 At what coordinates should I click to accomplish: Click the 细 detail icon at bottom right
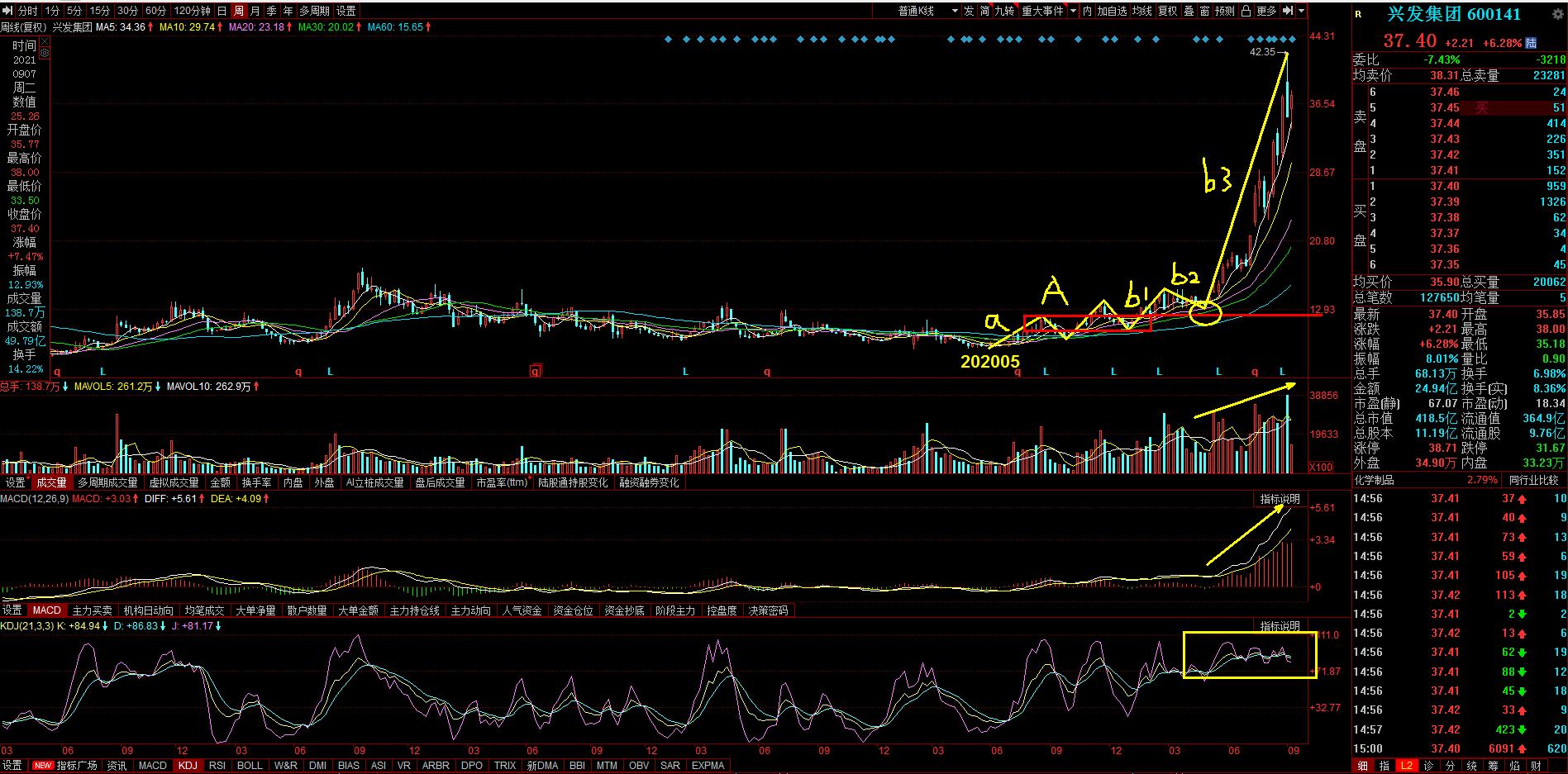tap(1362, 766)
